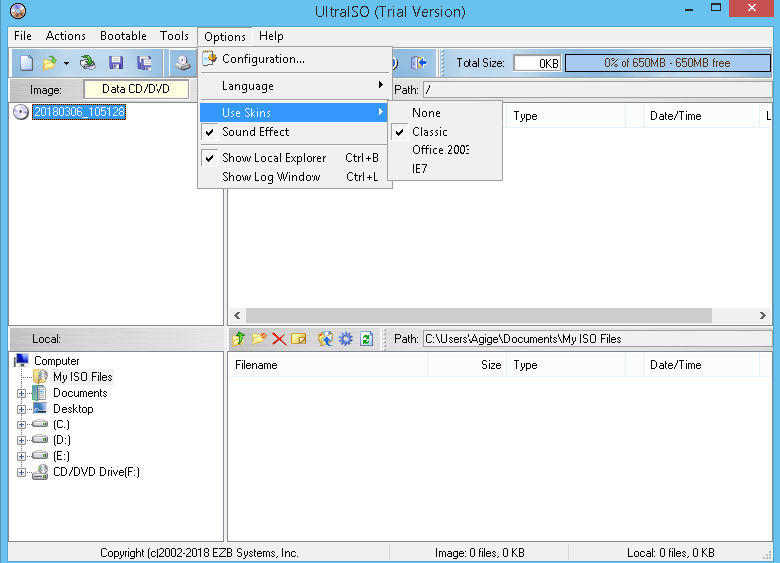Click the Make CD/DVD Image drive icon

[183, 63]
